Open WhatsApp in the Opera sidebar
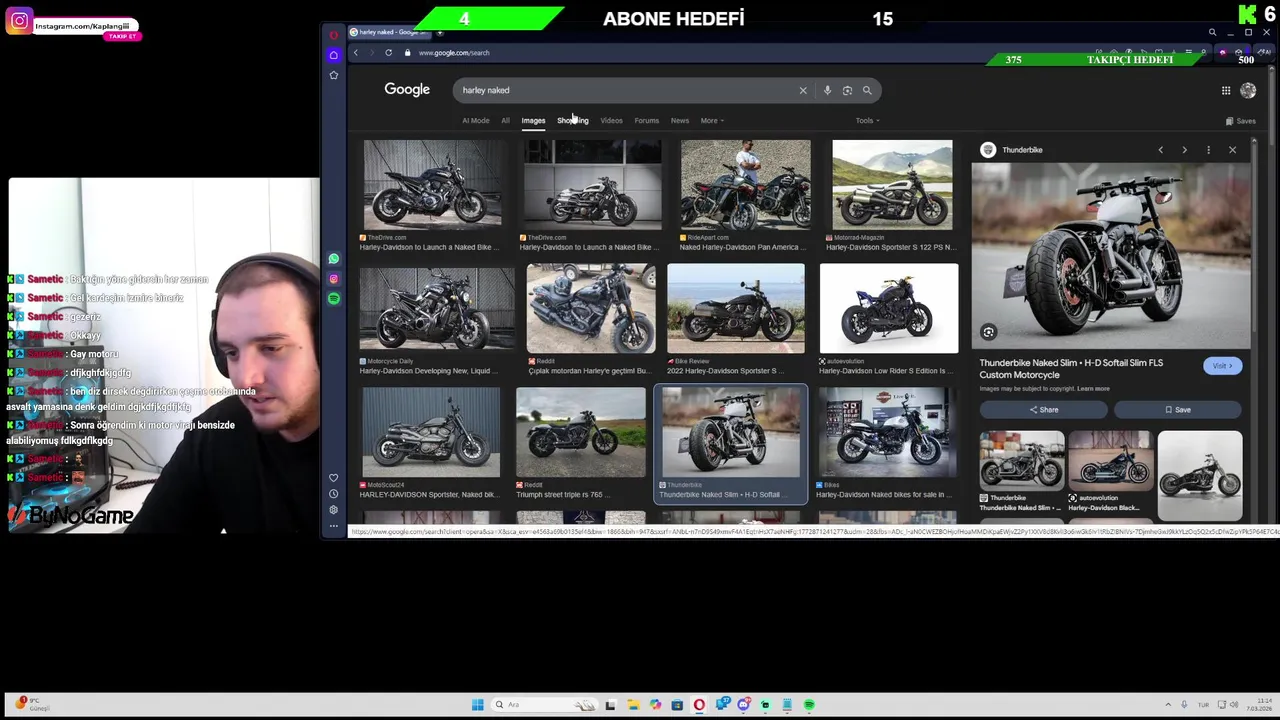This screenshot has height=720, width=1280. [x=334, y=259]
